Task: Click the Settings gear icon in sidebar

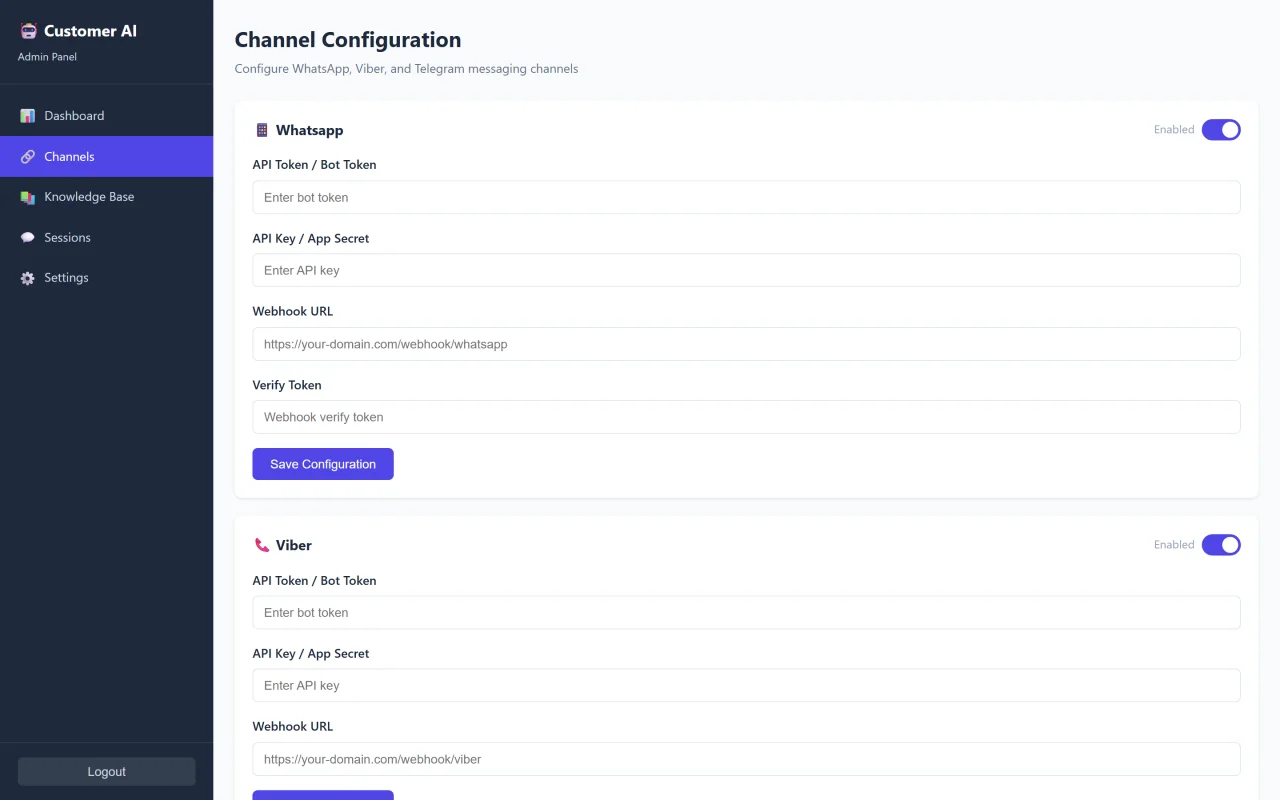Action: pos(28,278)
